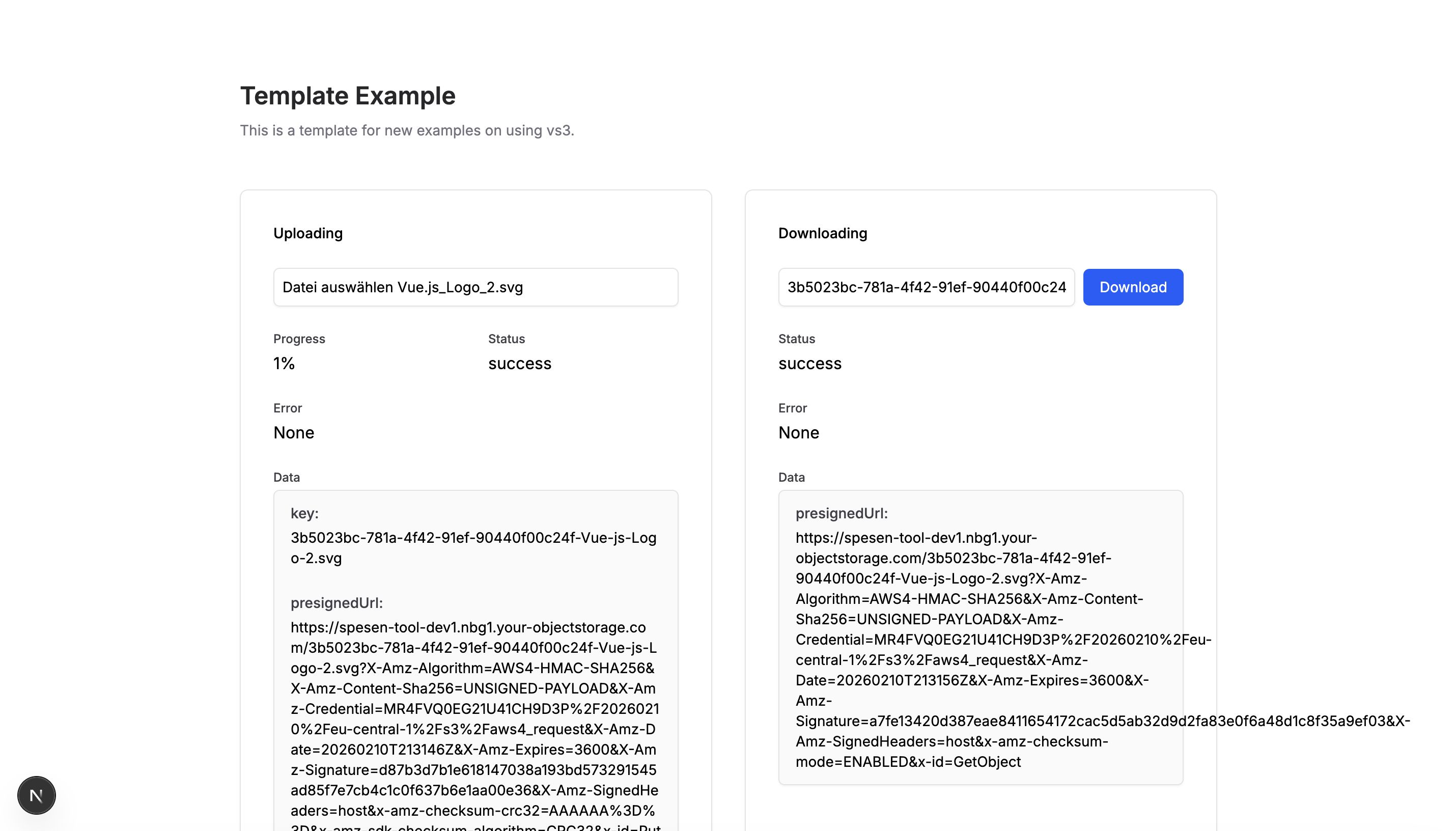This screenshot has width=1456, height=831.
Task: Click the key value starting with 3b5023bc
Action: (473, 547)
